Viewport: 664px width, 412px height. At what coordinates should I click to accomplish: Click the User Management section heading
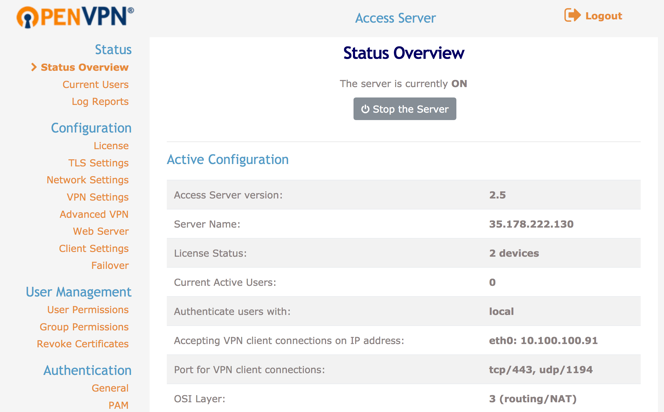[x=78, y=292]
